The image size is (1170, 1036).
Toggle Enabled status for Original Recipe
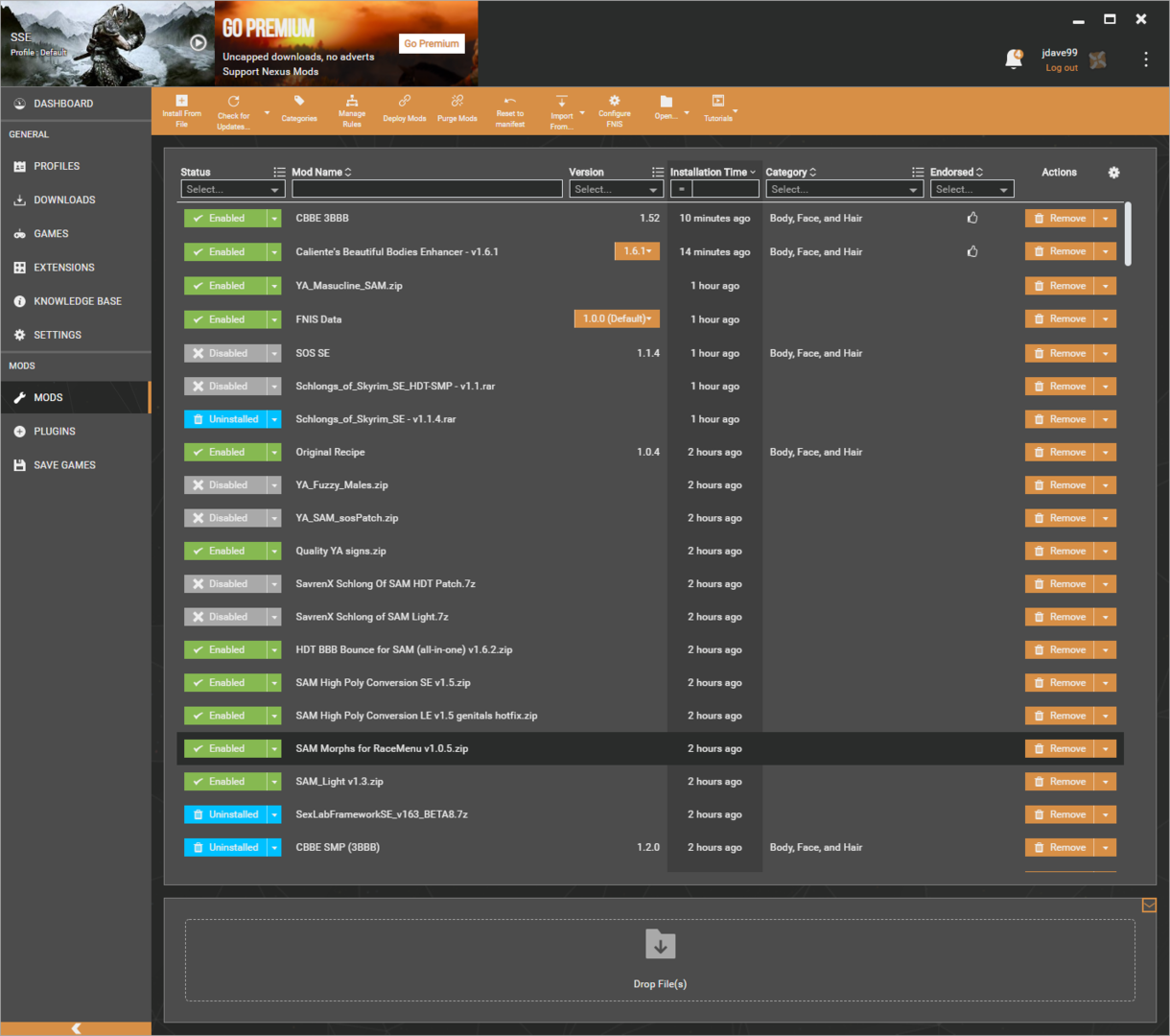tap(225, 452)
